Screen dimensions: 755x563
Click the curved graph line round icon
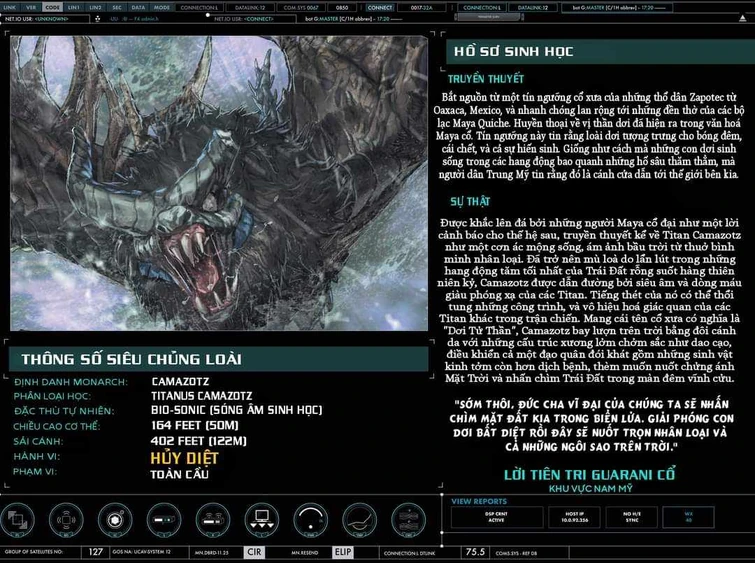(359, 520)
